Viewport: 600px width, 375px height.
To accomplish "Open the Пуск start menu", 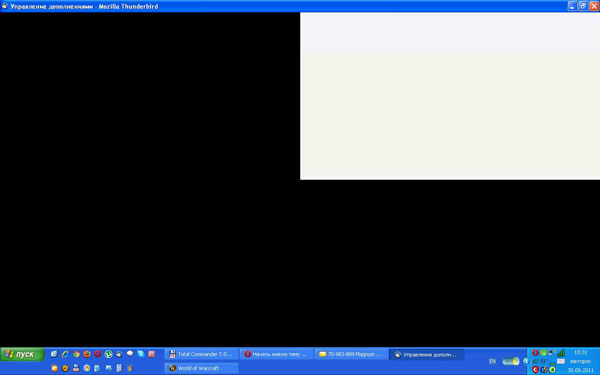I will click(22, 354).
